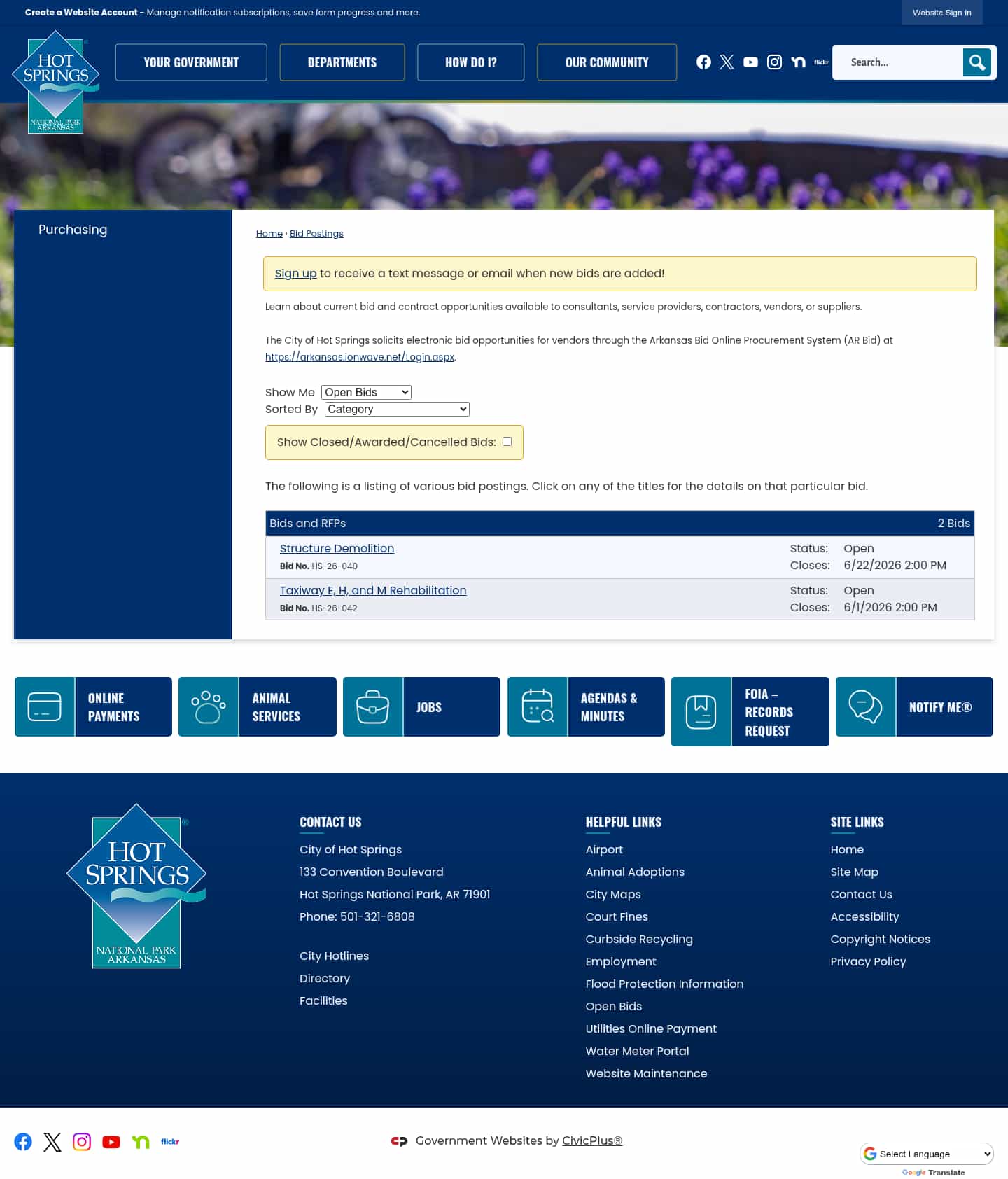Open YouTube icon in footer

[x=111, y=1142]
